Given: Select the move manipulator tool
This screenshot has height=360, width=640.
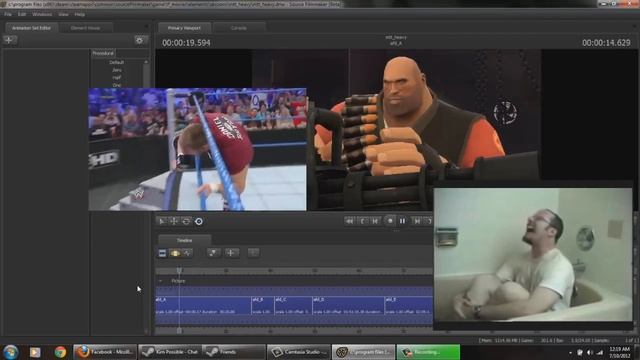Looking at the screenshot, I should coord(174,221).
